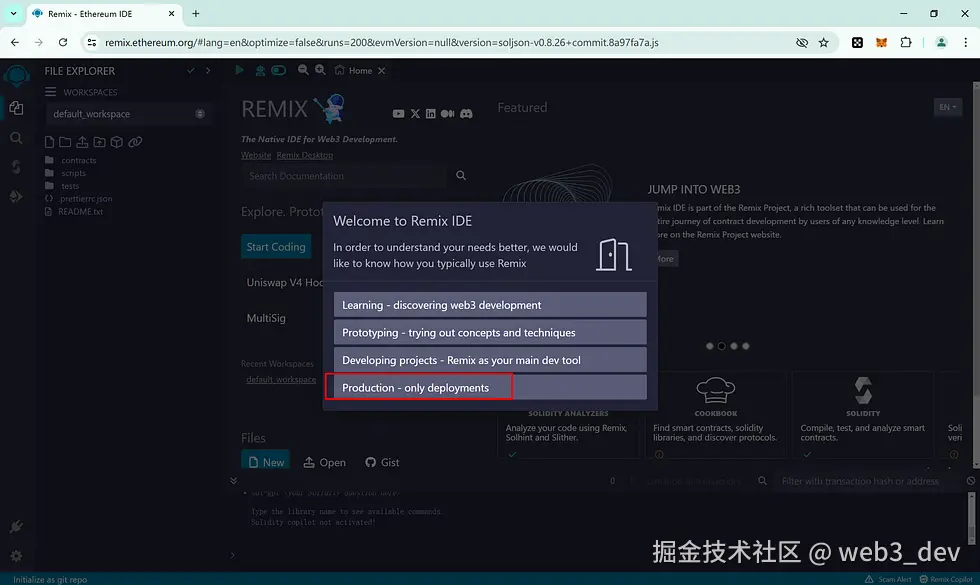Viewport: 980px width, 585px height.
Task: Click the documentation search magnifier button
Action: click(461, 176)
